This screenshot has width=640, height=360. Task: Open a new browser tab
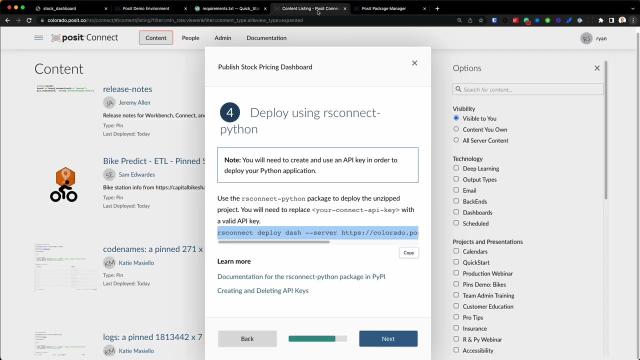pos(437,8)
